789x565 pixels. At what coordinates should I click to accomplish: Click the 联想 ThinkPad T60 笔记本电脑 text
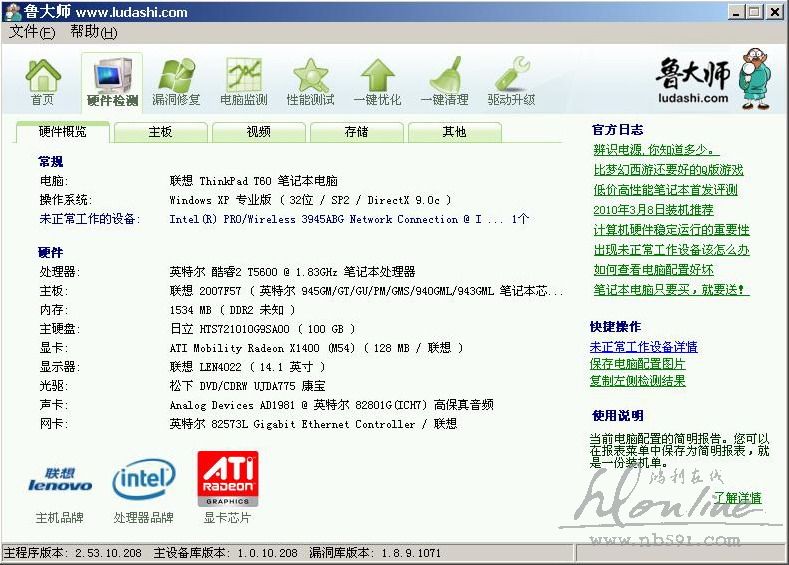[x=253, y=181]
